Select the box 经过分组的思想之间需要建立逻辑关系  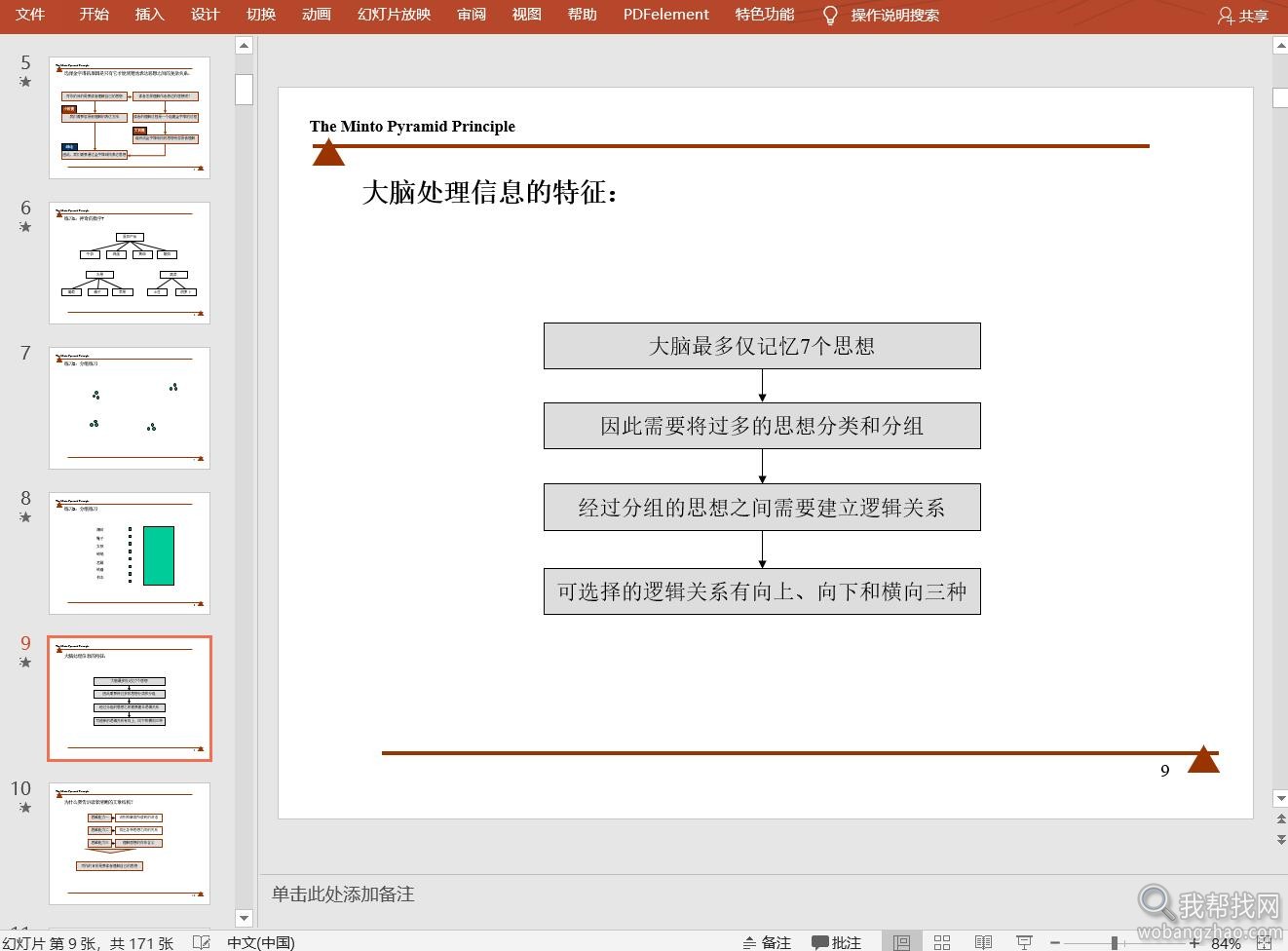point(762,508)
